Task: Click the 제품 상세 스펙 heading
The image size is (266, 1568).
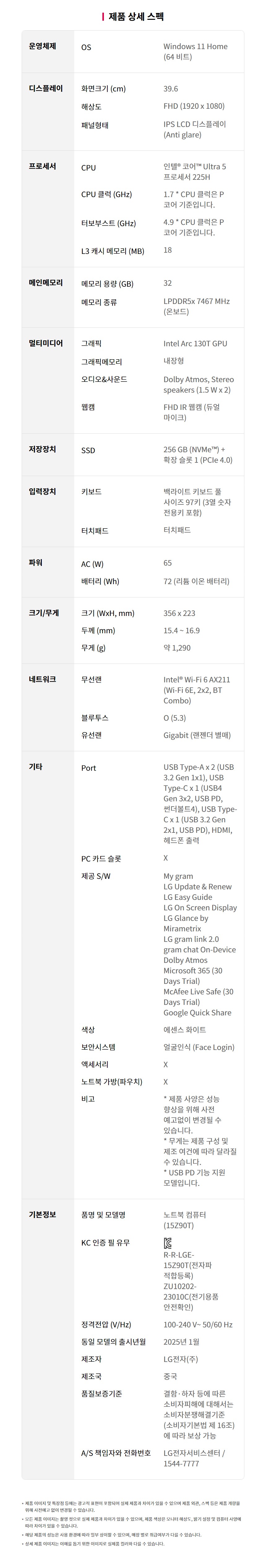Action: click(x=136, y=16)
